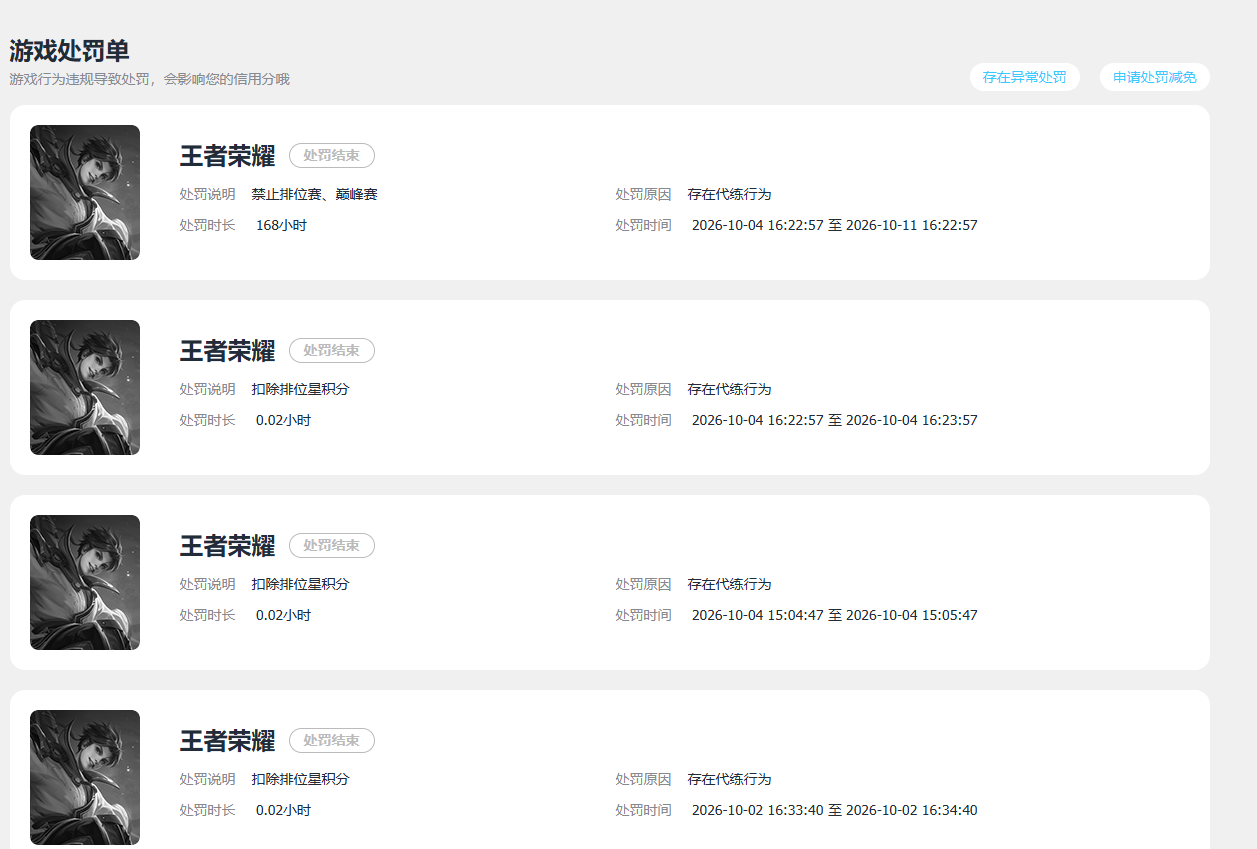
Task: Click 王者荣耀 title in 16:23:57 card
Action: point(227,351)
